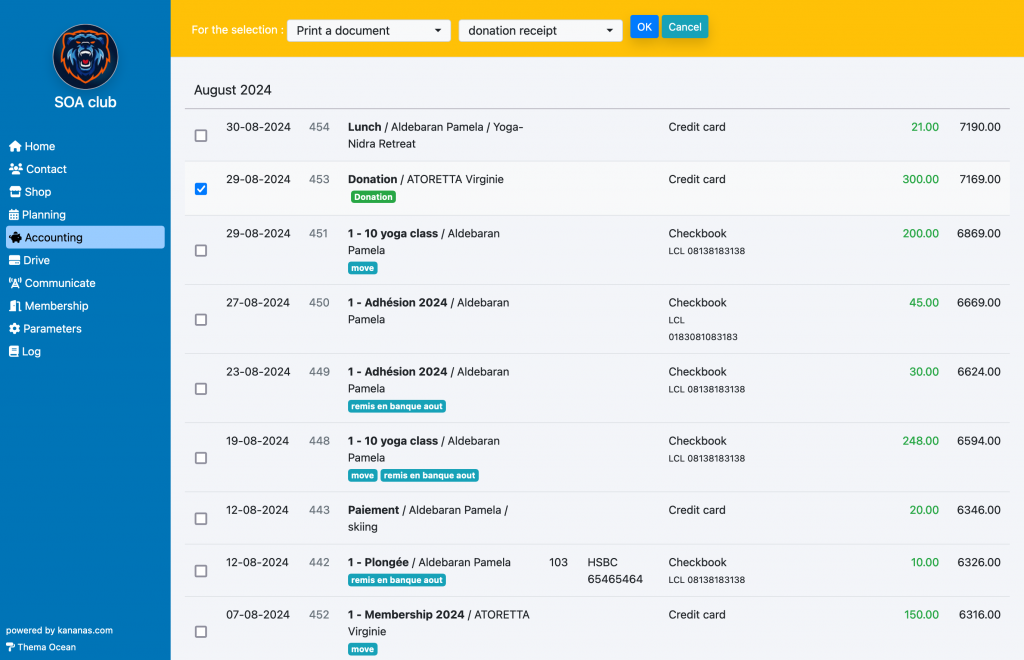Click the SOA club bear logo

[x=86, y=57]
